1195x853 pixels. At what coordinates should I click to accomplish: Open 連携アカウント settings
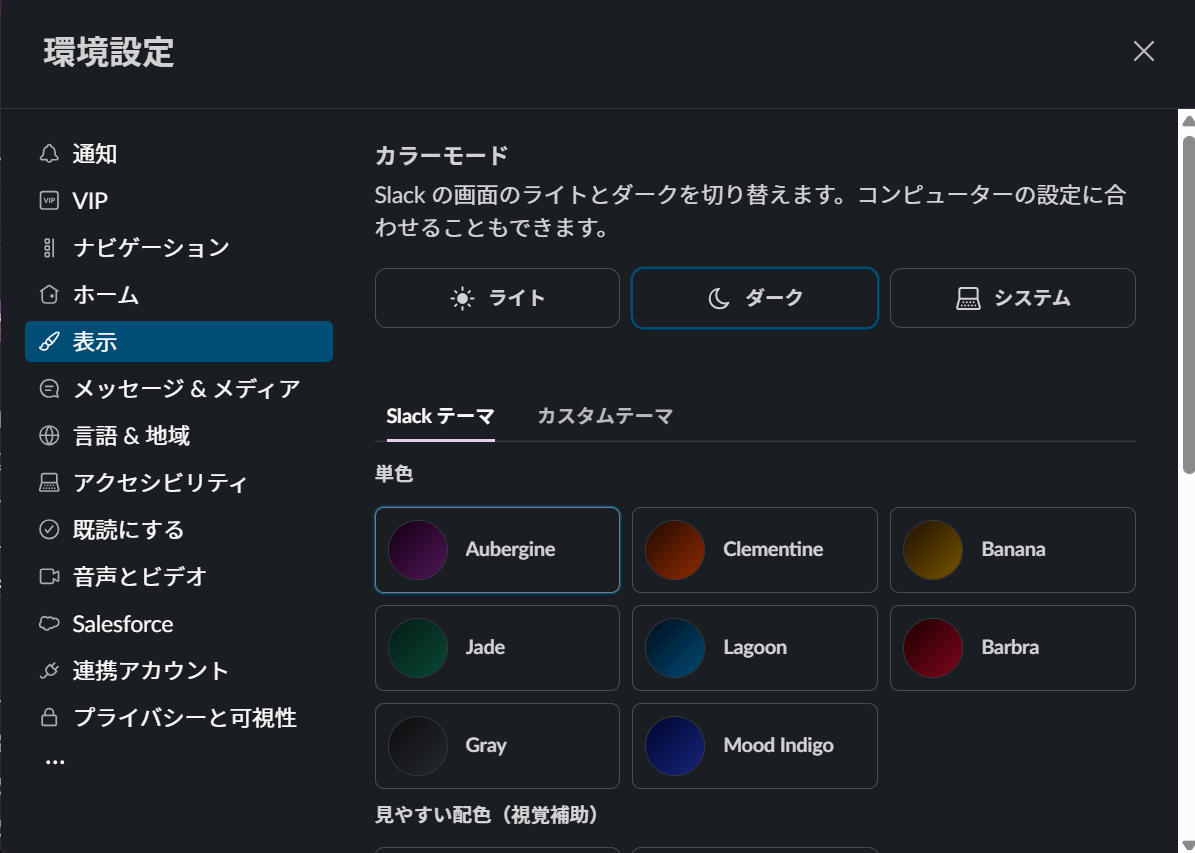tap(150, 671)
